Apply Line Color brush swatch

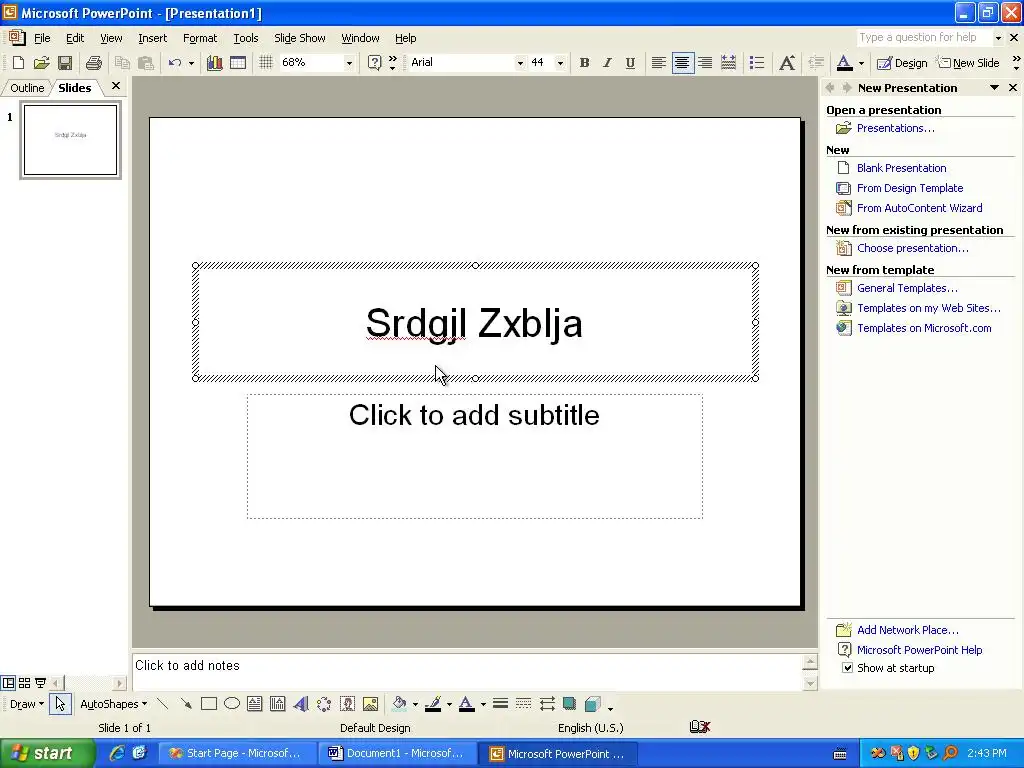(432, 704)
